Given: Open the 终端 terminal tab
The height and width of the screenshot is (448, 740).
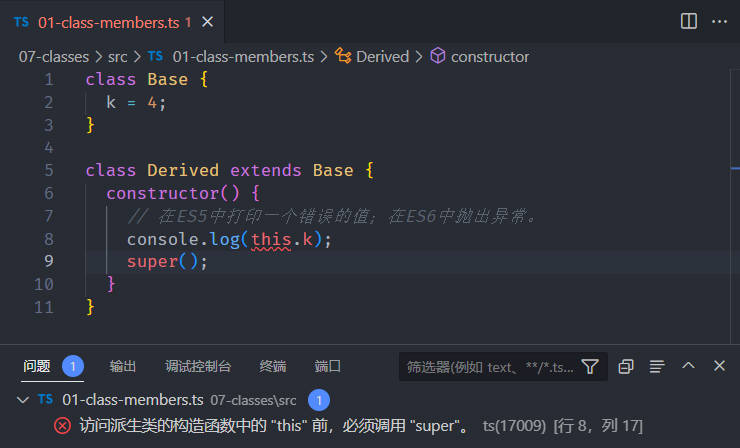Looking at the screenshot, I should click(x=272, y=366).
